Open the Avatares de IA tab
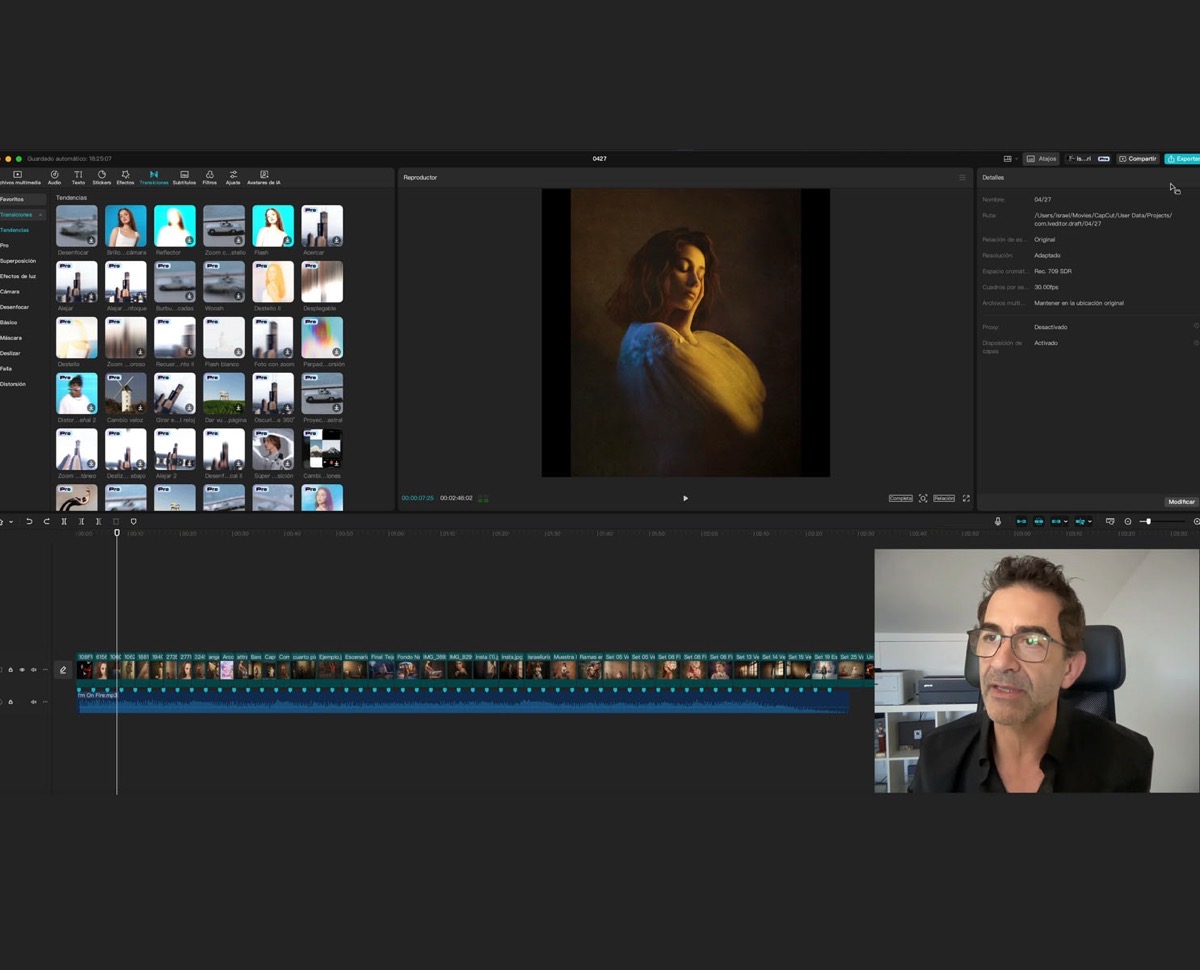This screenshot has height=970, width=1200. pyautogui.click(x=264, y=178)
